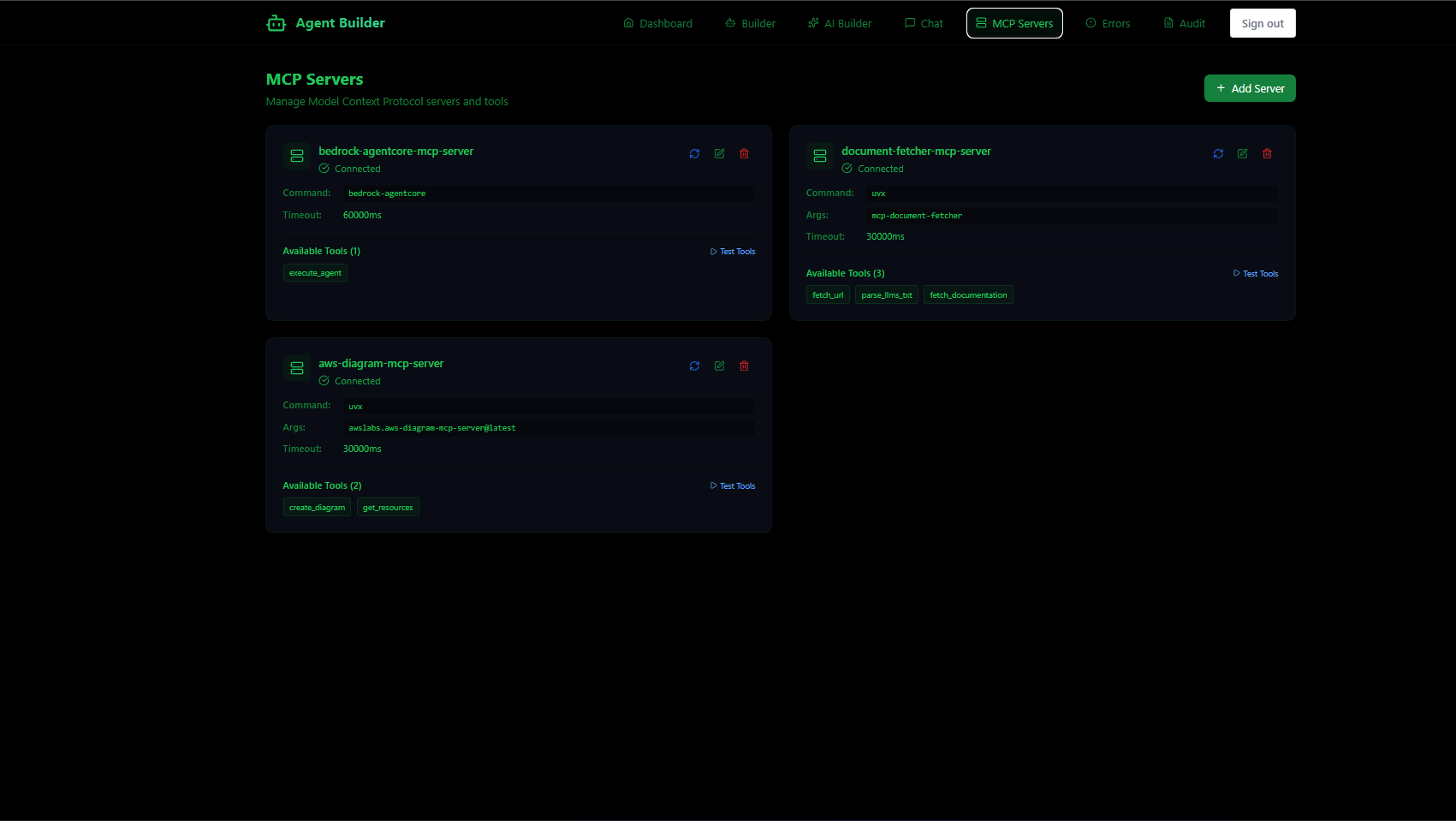Click the fetch_documentation tool tag
Viewport: 1456px width, 821px height.
[x=968, y=295]
